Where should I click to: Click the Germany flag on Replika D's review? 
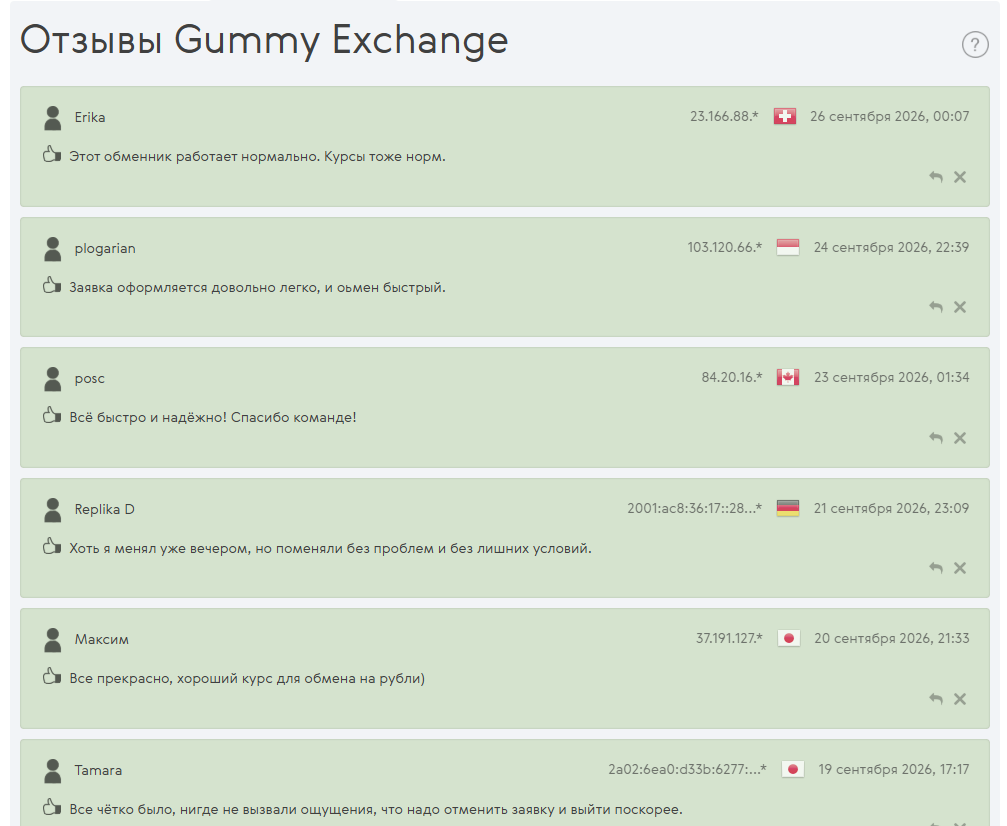[788, 508]
